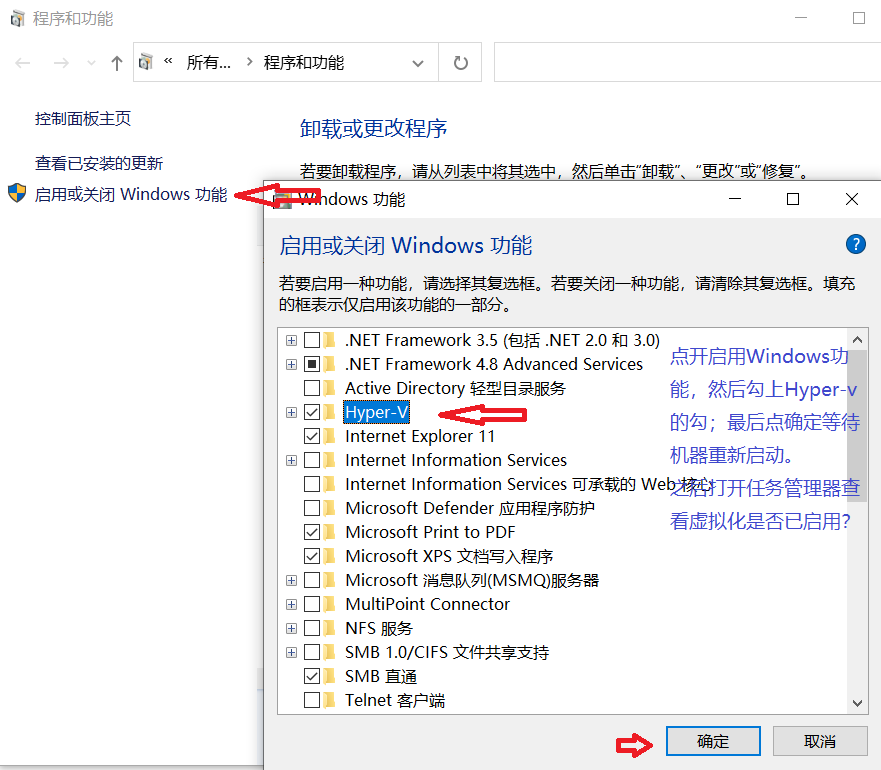Go up one folder level arrow

tap(116, 63)
